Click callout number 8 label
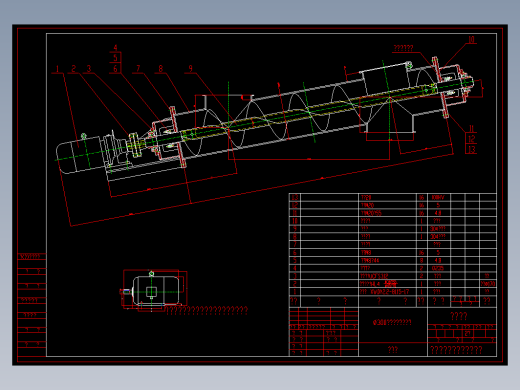Viewport: 520px width, 390px height. tap(161, 69)
